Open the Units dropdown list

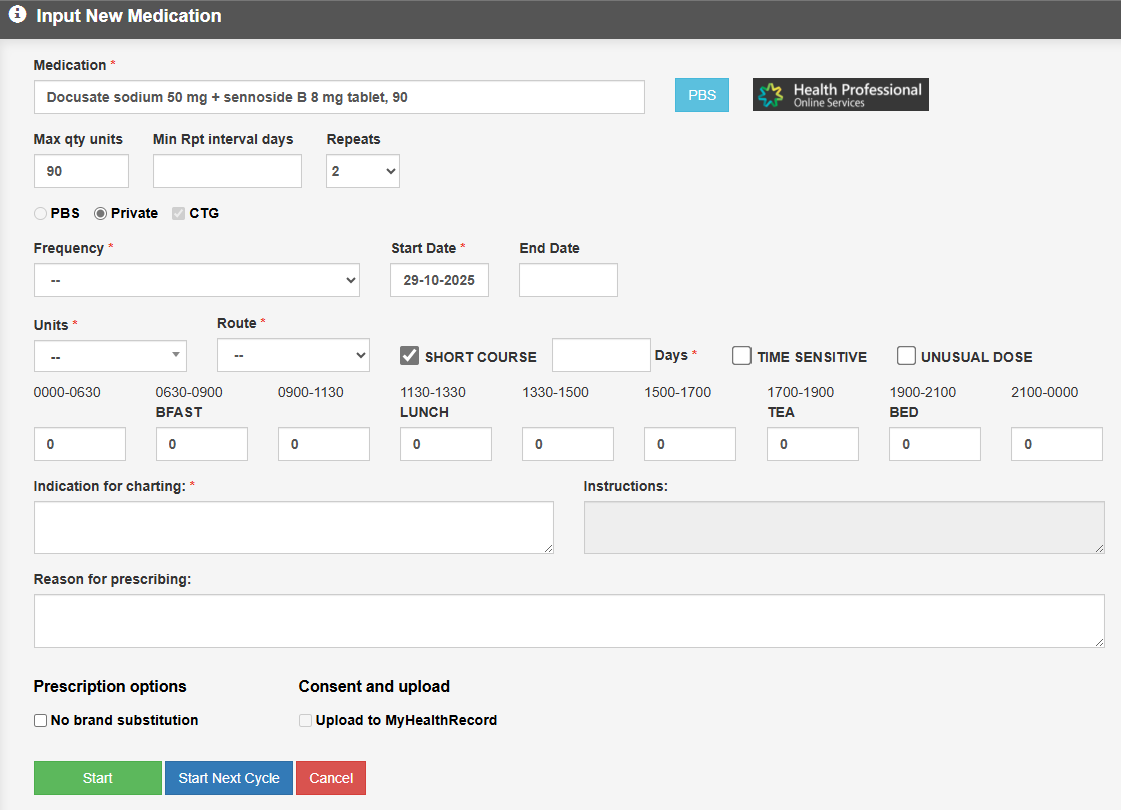tap(110, 356)
